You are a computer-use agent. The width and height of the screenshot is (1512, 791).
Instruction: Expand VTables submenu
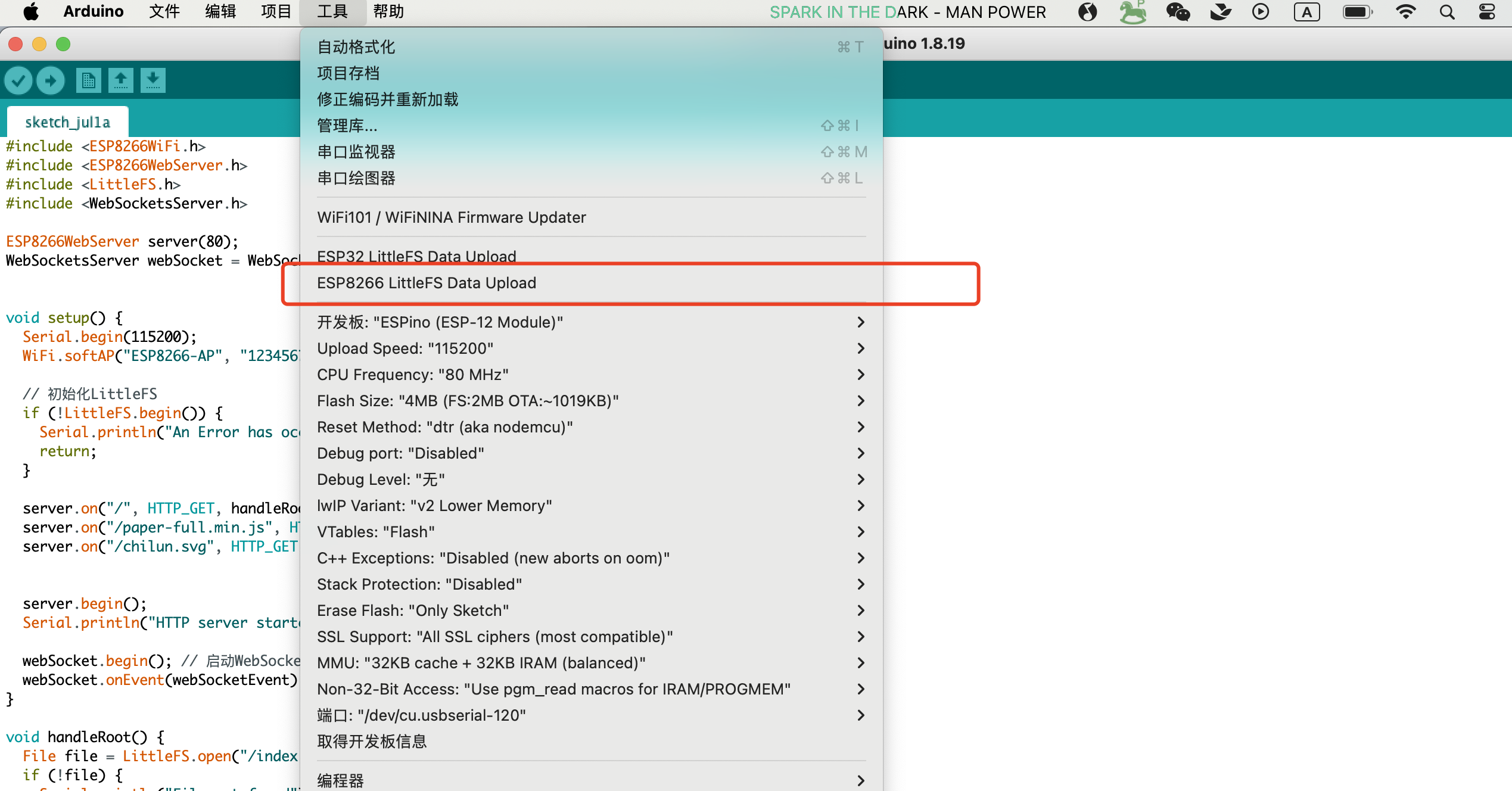click(x=591, y=532)
